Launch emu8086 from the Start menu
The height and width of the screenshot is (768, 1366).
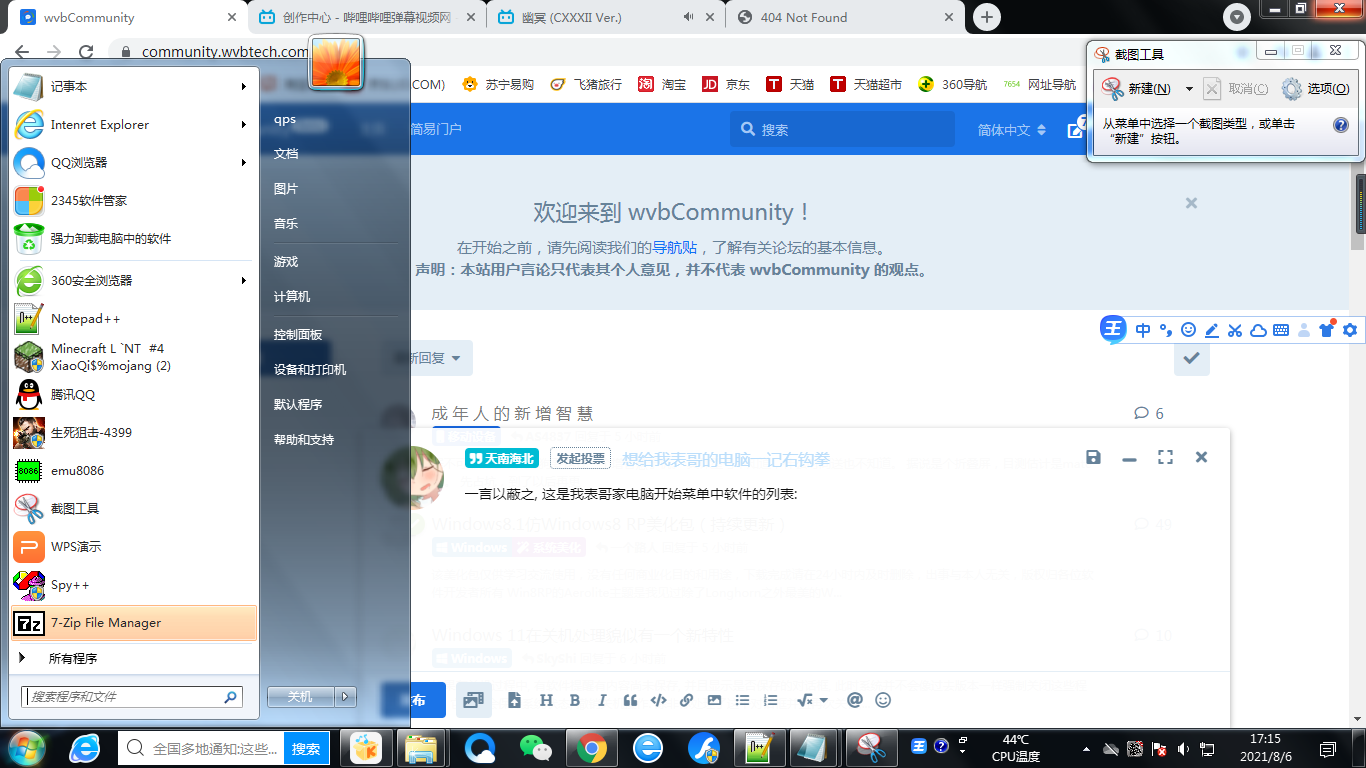pos(133,471)
